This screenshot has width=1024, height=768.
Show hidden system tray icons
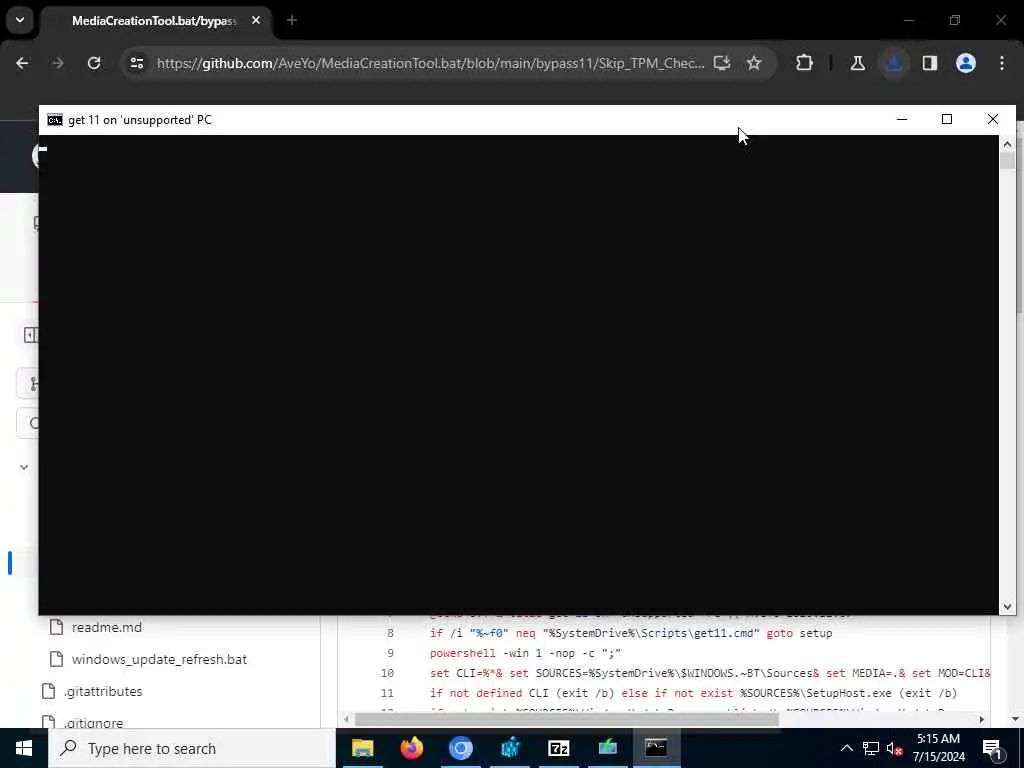point(846,748)
